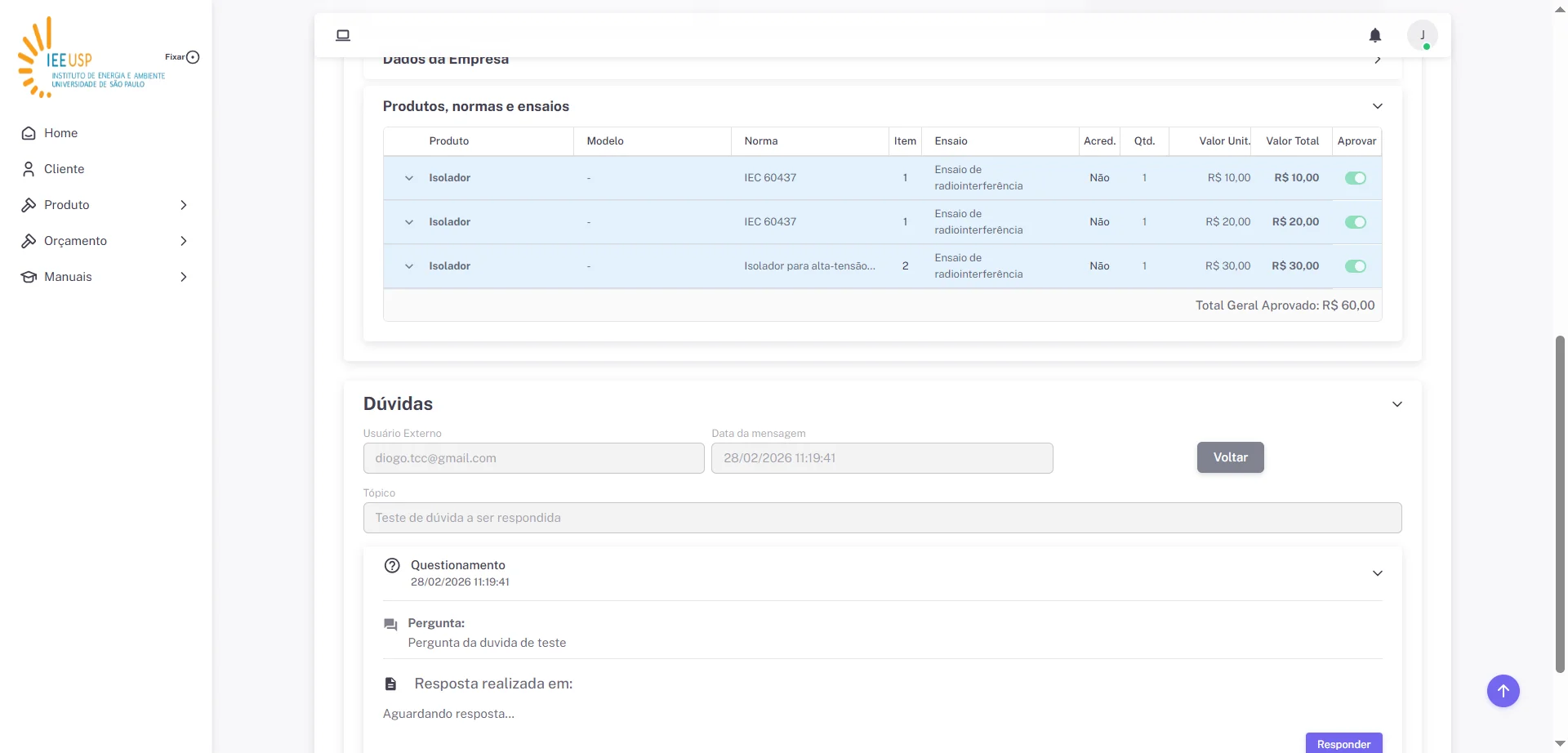1568x753 pixels.
Task: Toggle approval for the R$ 20,00 row
Action: (1356, 222)
